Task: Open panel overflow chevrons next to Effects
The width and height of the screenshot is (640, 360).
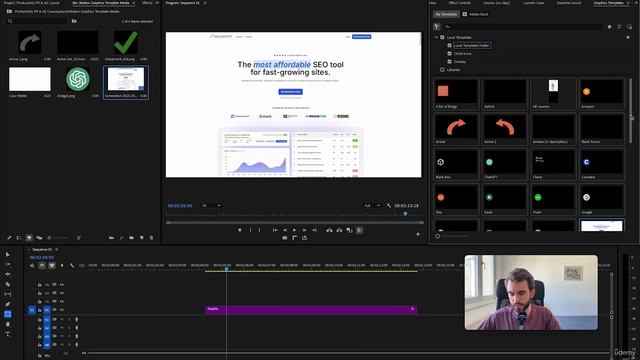Action: [158, 3]
